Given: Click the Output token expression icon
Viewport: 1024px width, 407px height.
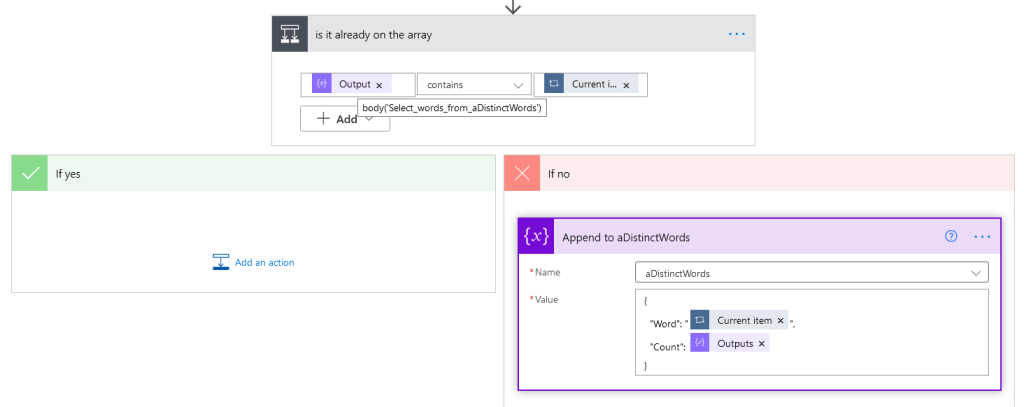Looking at the screenshot, I should pyautogui.click(x=322, y=85).
